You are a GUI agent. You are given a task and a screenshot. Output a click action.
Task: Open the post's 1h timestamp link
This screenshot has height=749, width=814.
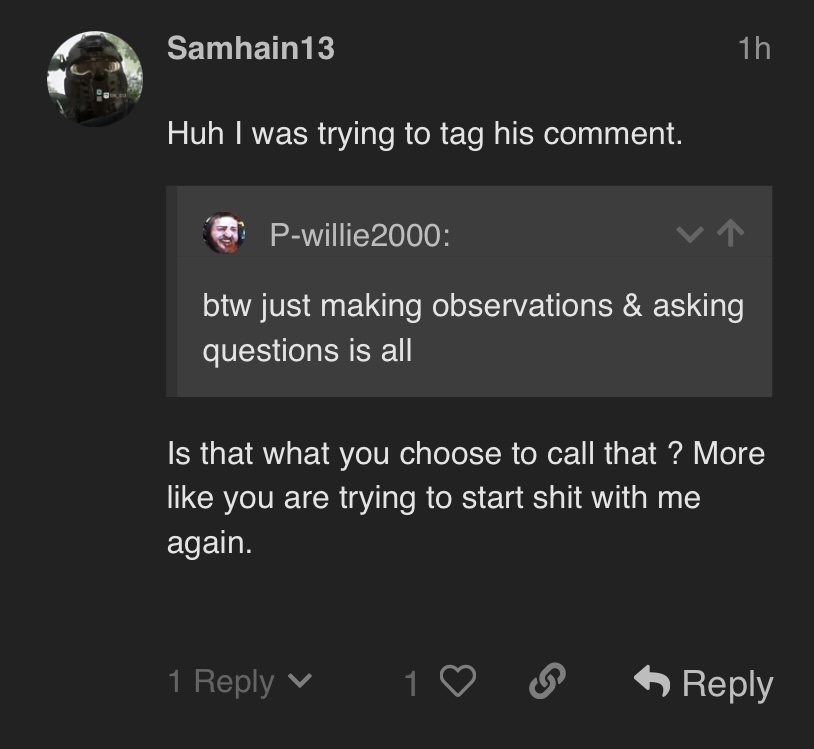(753, 48)
